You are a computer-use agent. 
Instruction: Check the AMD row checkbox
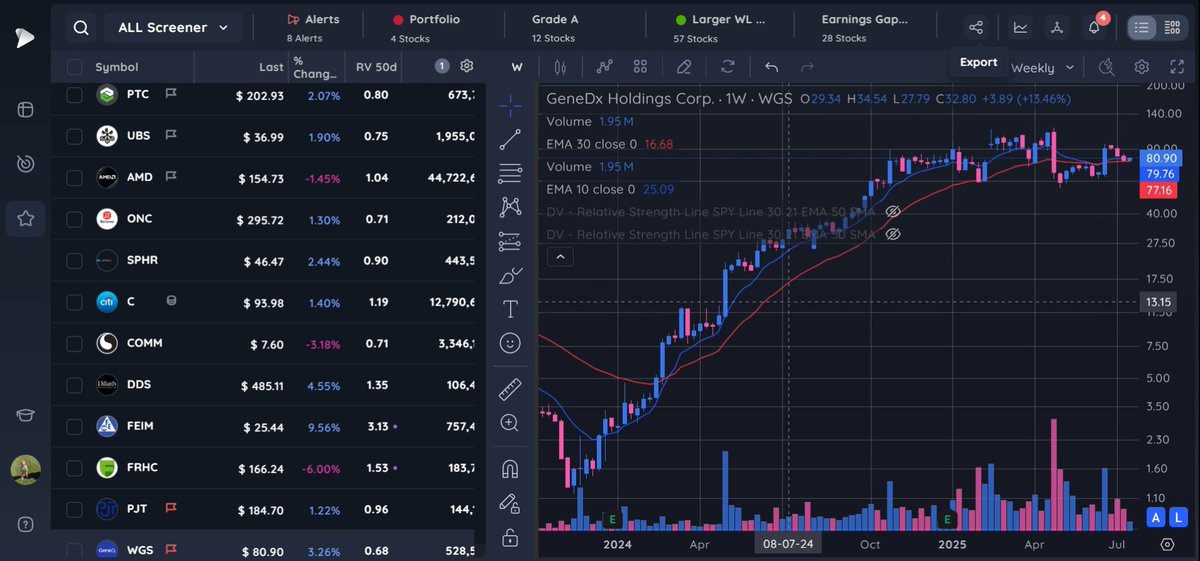(x=75, y=177)
